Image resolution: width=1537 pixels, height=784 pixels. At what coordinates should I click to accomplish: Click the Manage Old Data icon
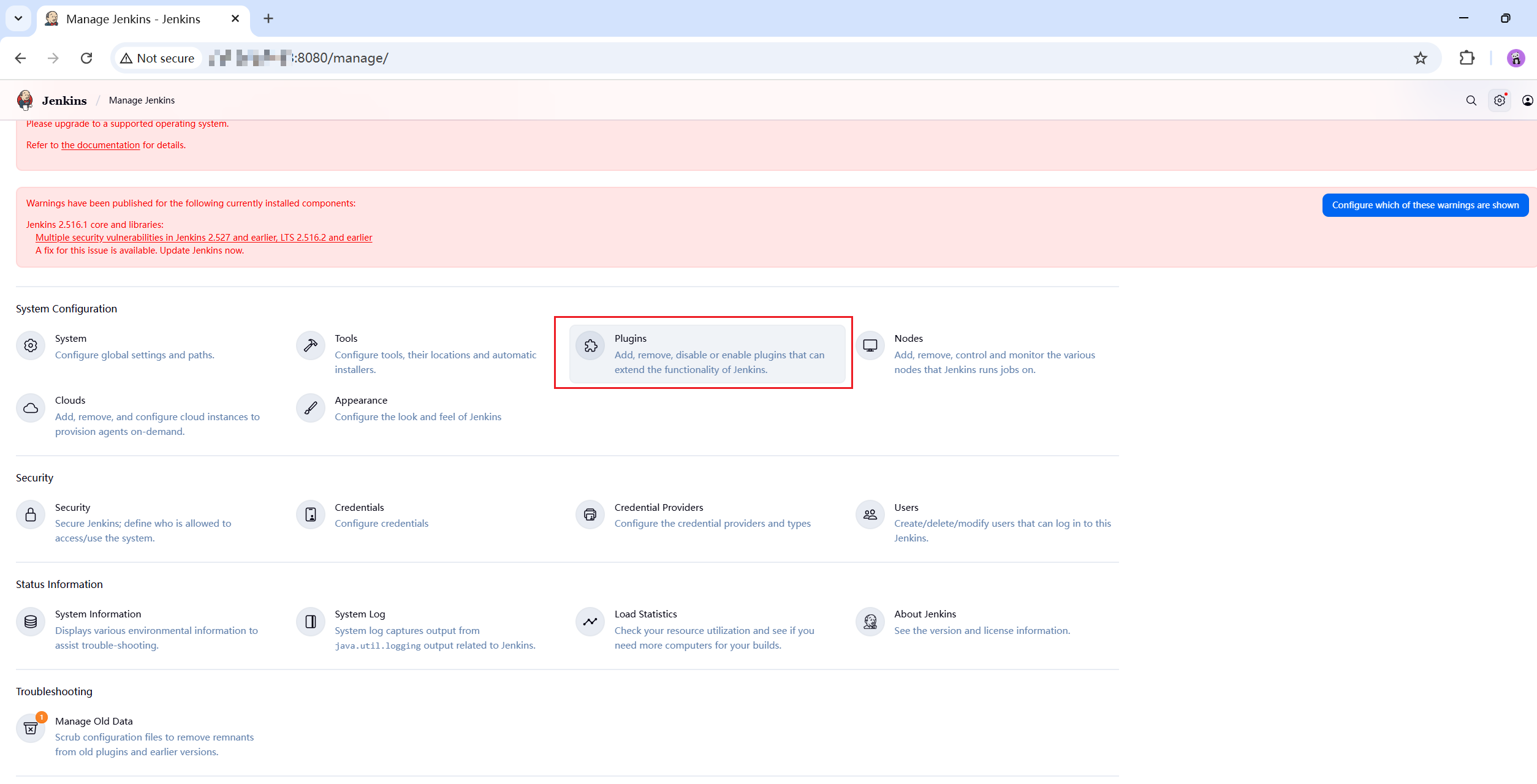(x=31, y=729)
